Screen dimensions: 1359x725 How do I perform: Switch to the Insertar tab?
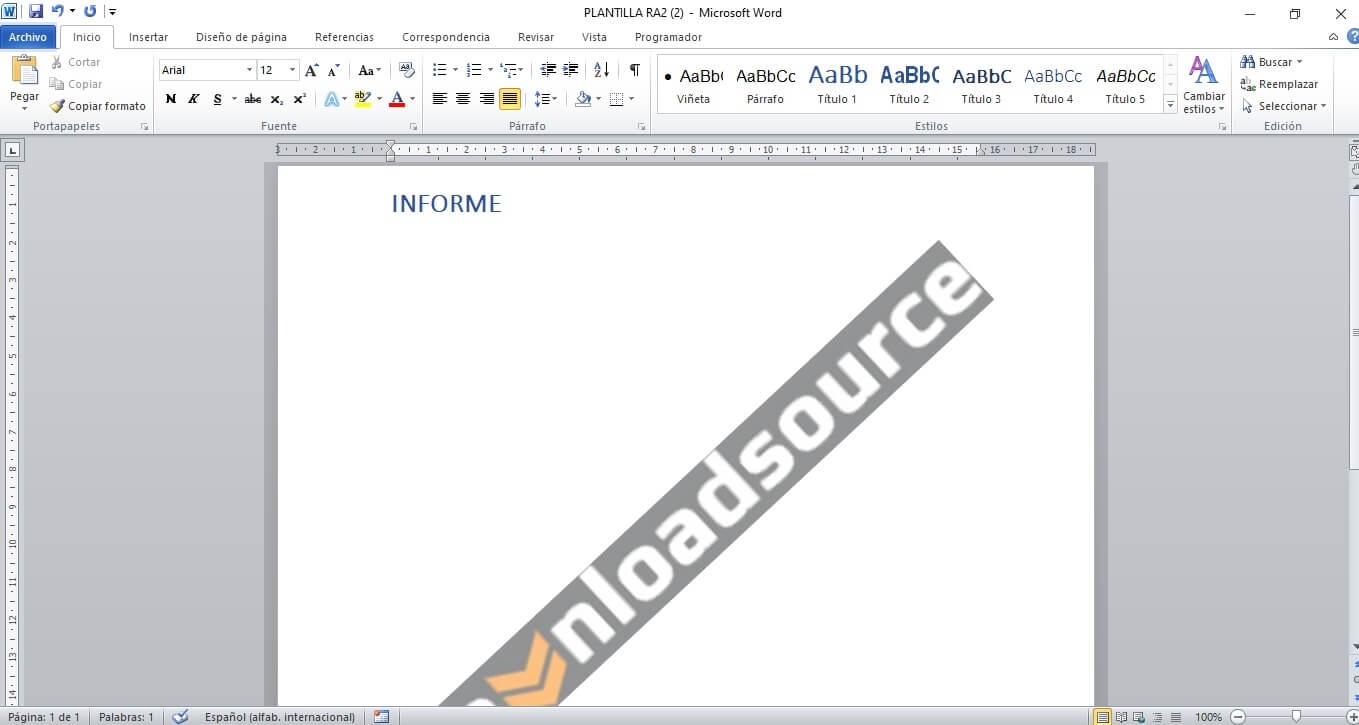click(148, 37)
